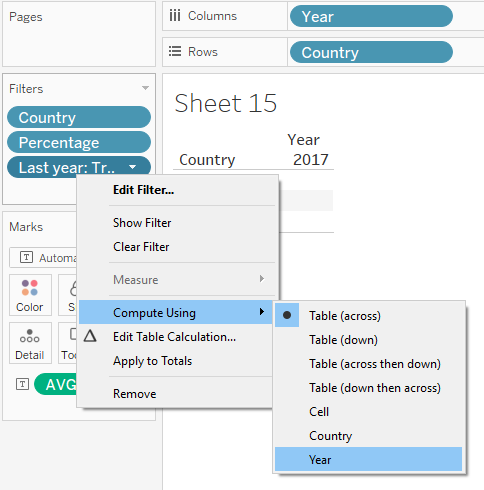484x490 pixels.
Task: Click the 2017 year column header
Action: point(311,160)
